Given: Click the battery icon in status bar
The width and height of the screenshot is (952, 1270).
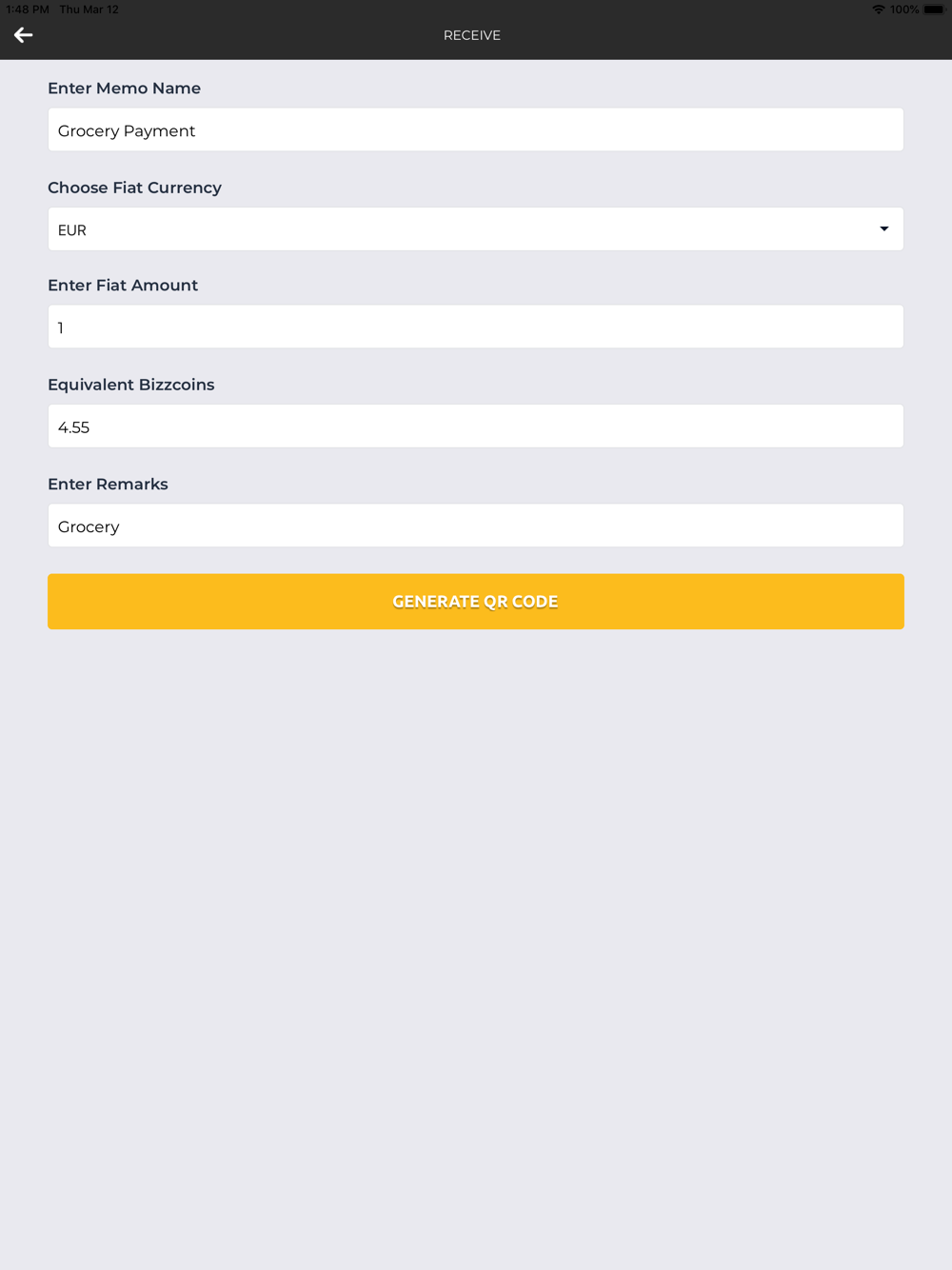Looking at the screenshot, I should click(933, 10).
